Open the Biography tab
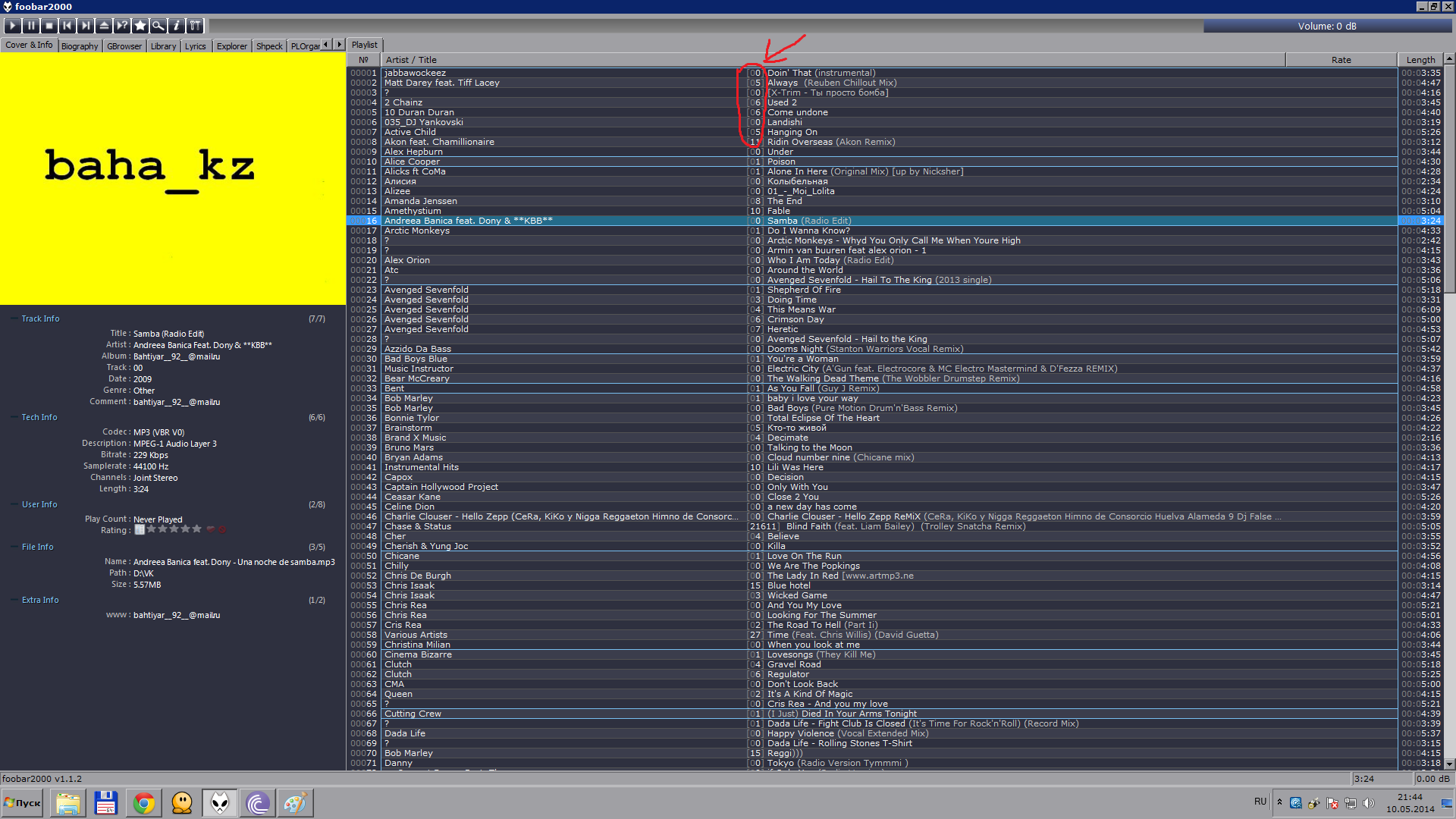Screen dimensions: 1456x819 coord(80,46)
